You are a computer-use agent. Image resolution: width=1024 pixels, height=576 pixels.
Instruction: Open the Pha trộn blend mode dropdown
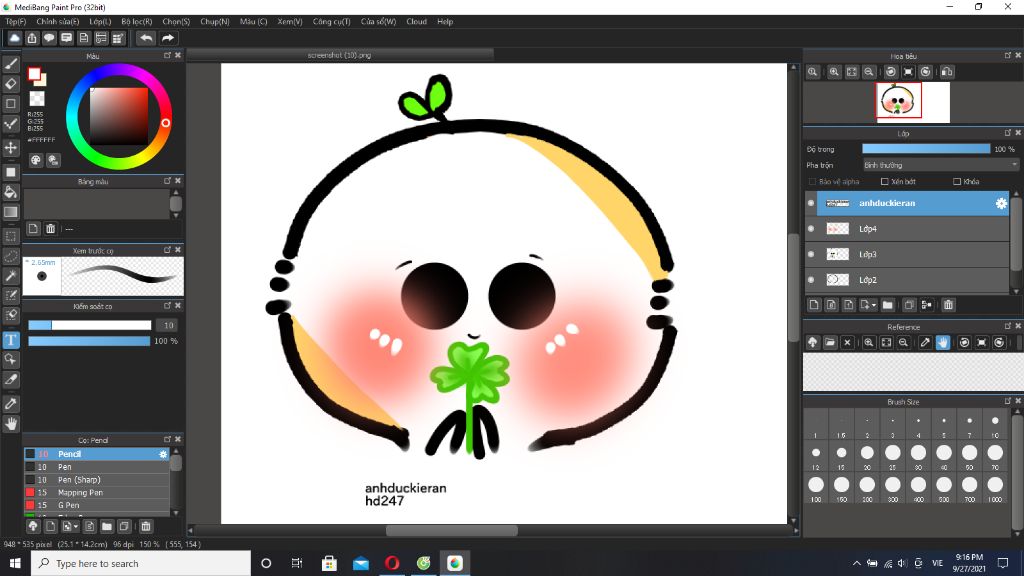(x=940, y=165)
